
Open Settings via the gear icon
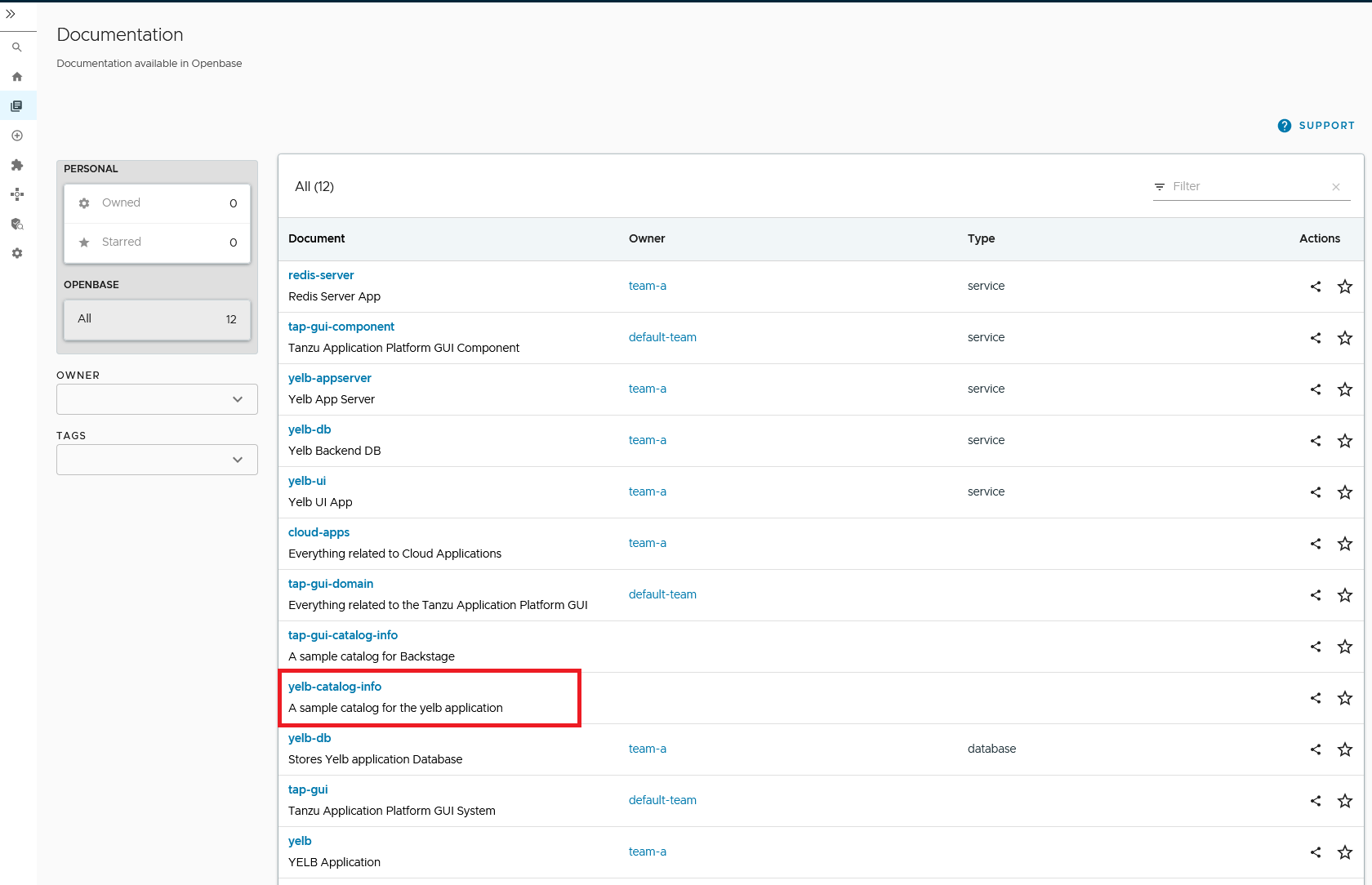[x=17, y=253]
